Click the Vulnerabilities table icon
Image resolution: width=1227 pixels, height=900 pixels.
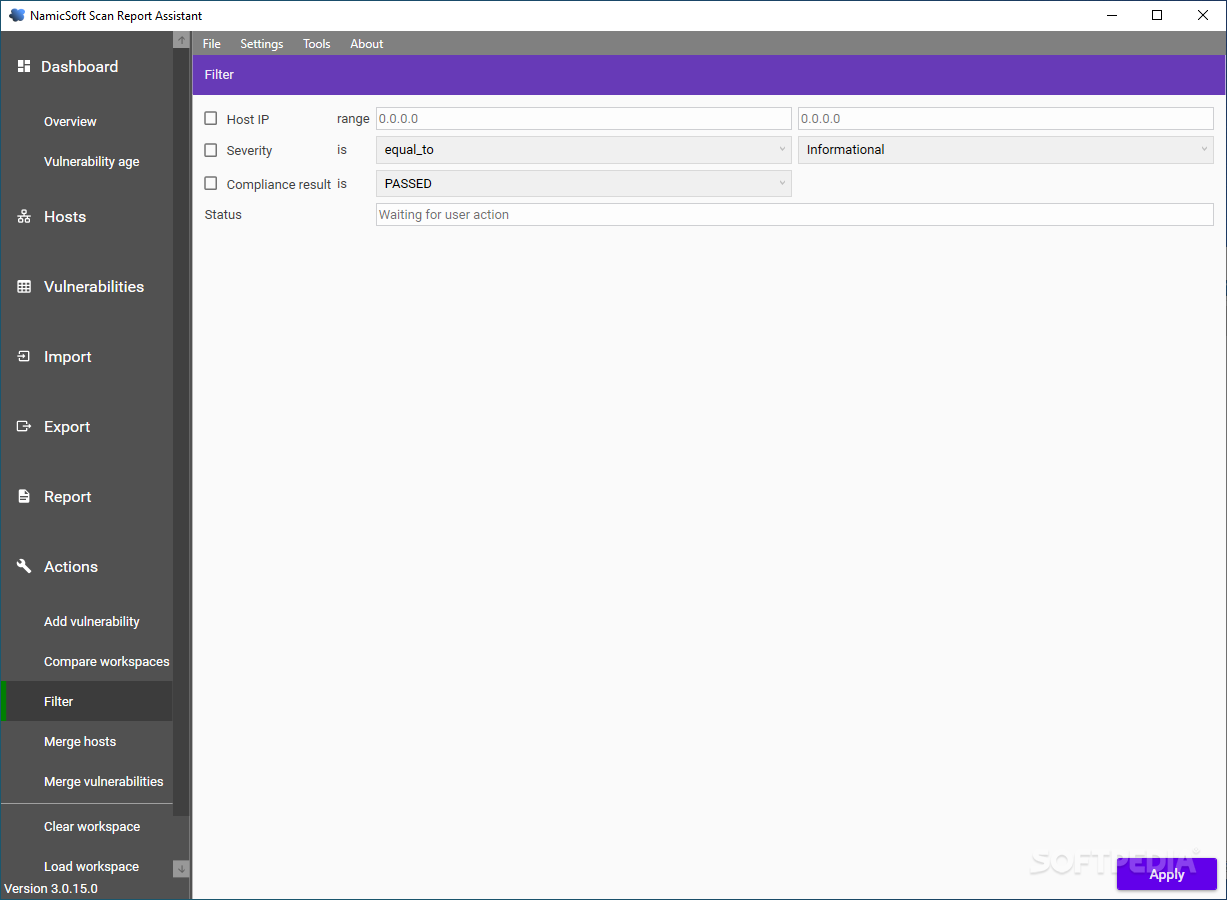tap(24, 287)
